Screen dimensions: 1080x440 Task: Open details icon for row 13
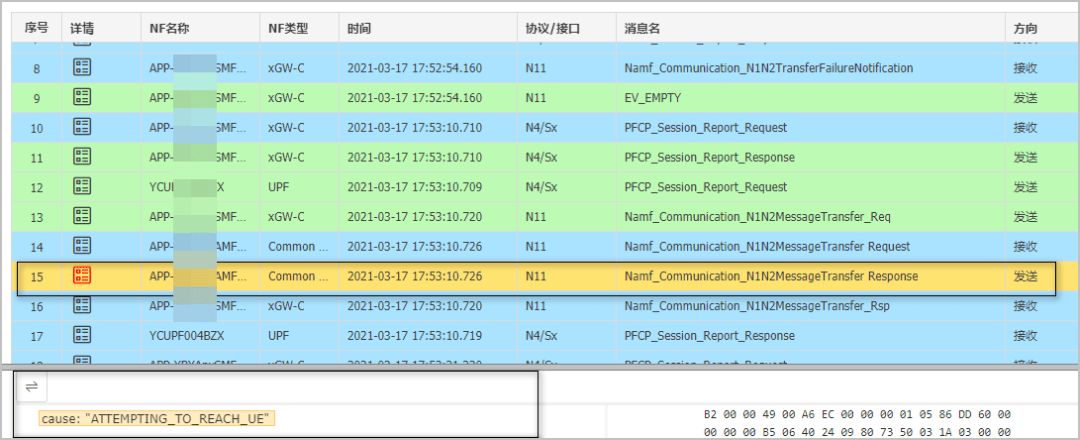(x=82, y=216)
